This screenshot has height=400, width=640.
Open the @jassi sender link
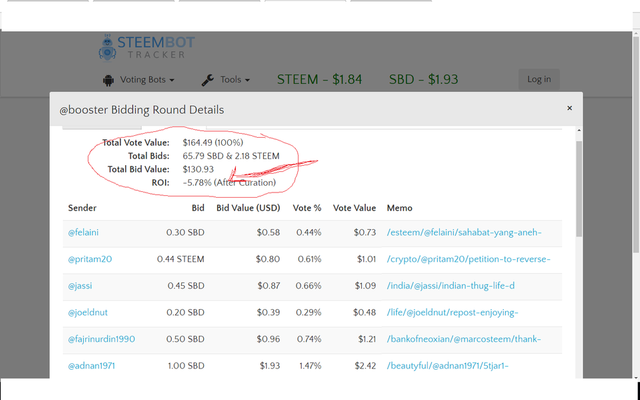[x=80, y=286]
